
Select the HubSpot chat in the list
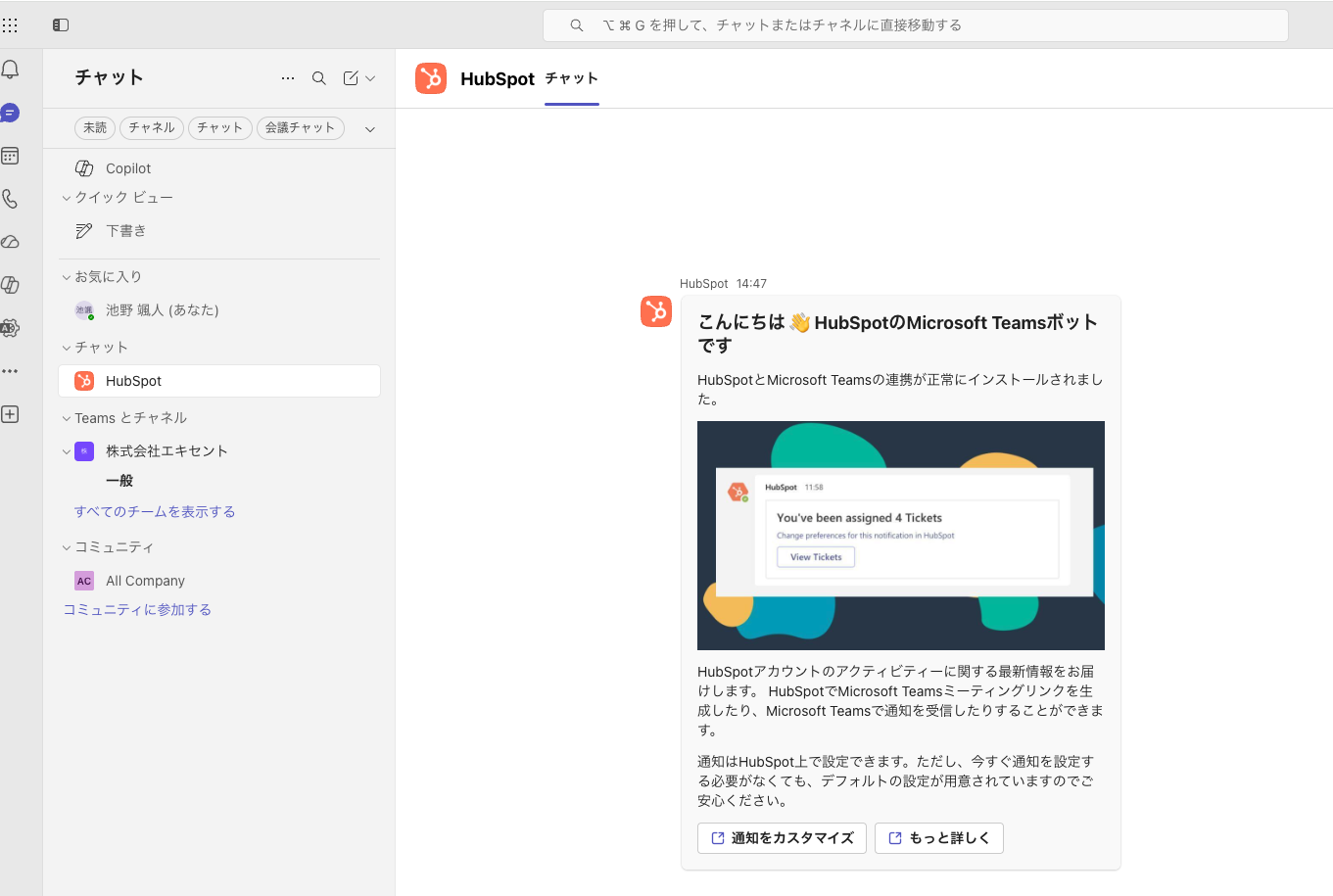tap(219, 381)
